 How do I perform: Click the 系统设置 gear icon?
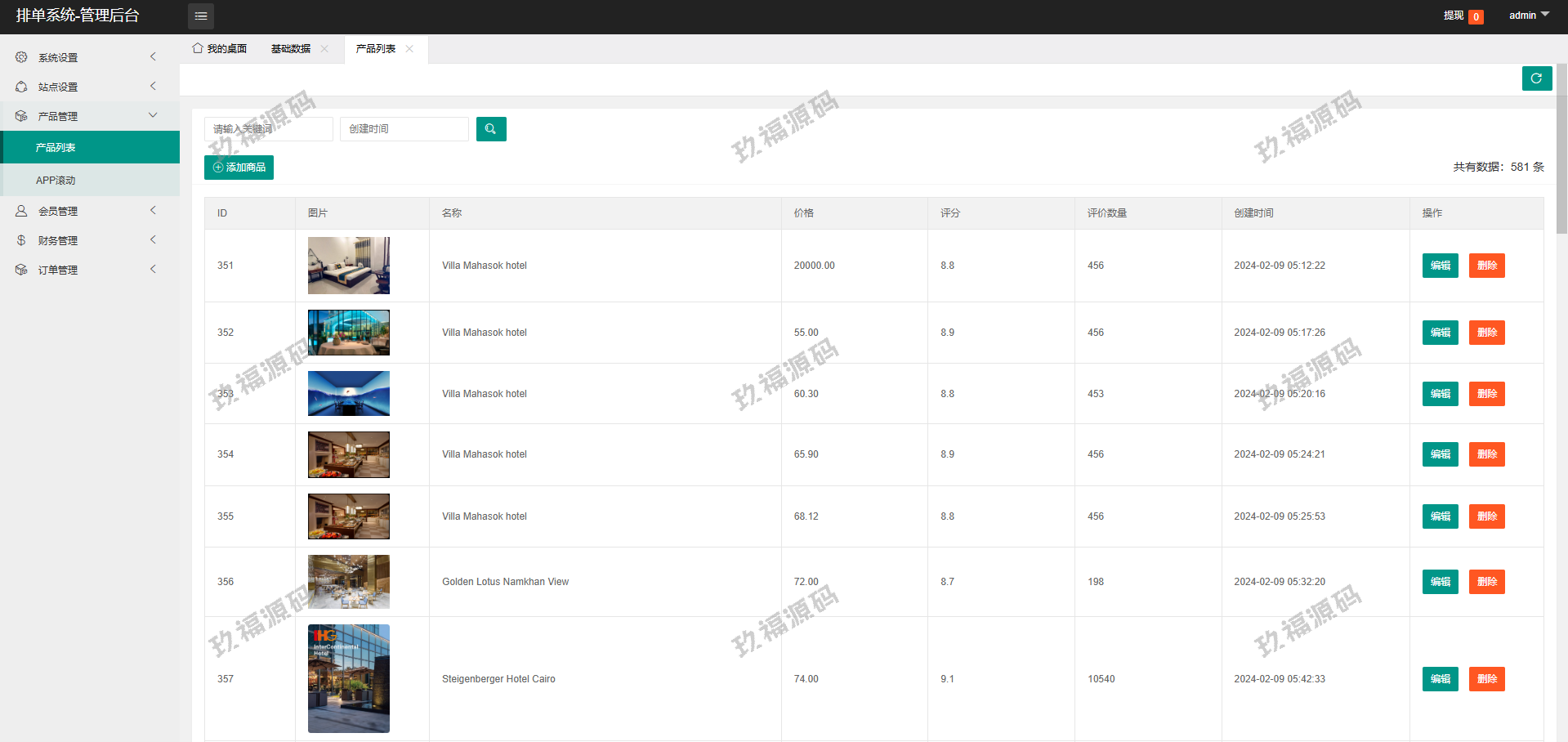pyautogui.click(x=21, y=57)
